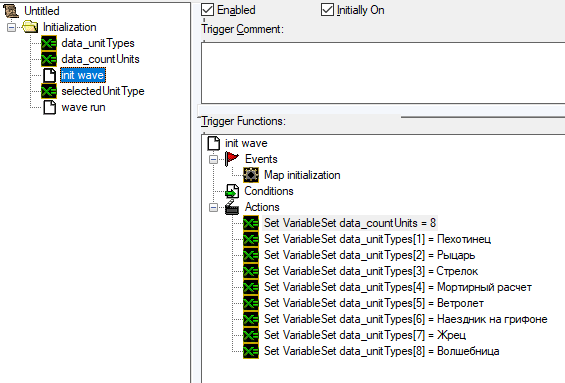Click the Initialization folder icon
The width and height of the screenshot is (565, 383).
pos(30,27)
